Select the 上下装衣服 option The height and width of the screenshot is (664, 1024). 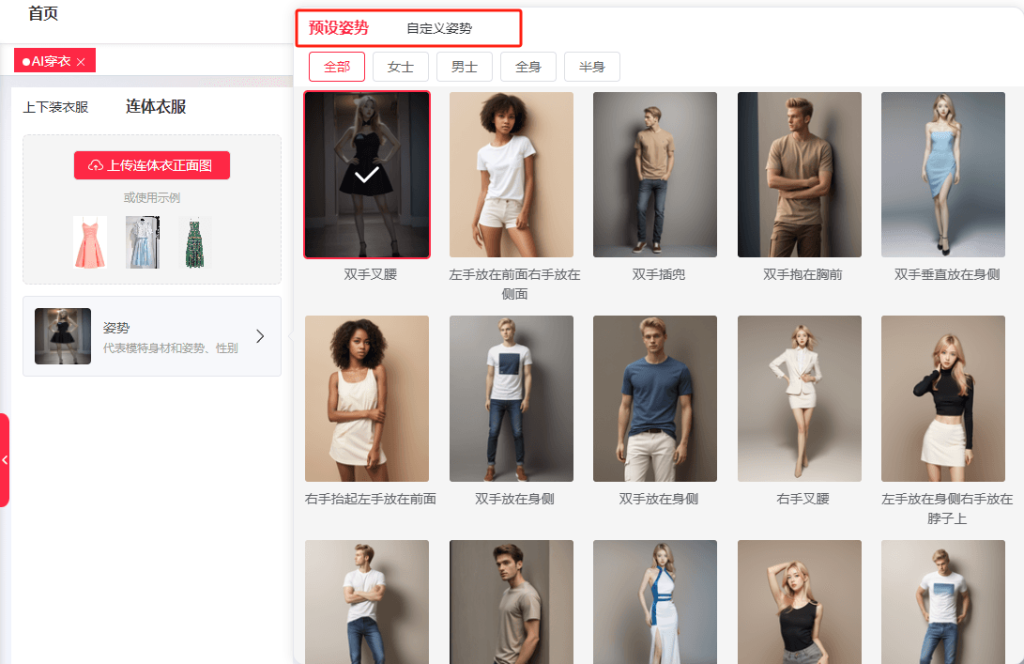[x=56, y=107]
